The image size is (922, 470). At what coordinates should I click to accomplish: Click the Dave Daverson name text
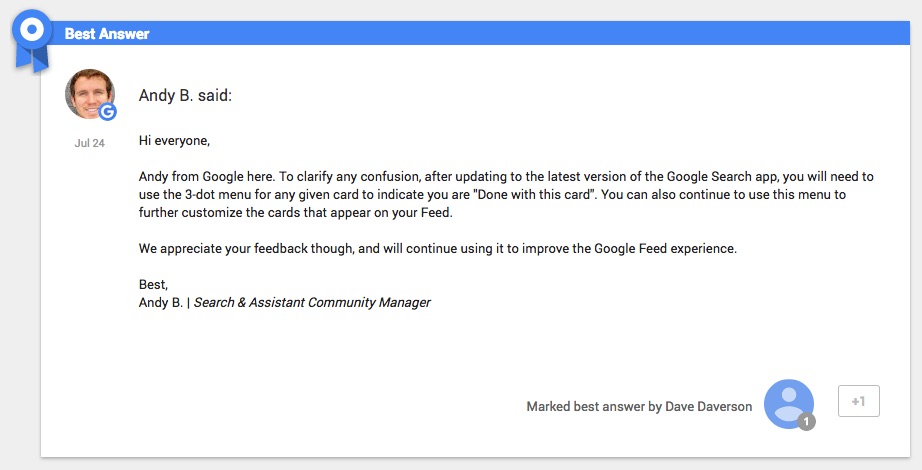click(x=709, y=406)
